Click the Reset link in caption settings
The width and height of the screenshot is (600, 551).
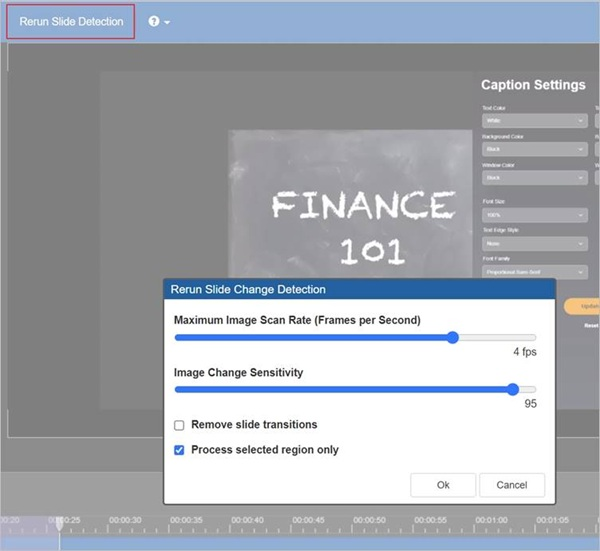point(591,325)
